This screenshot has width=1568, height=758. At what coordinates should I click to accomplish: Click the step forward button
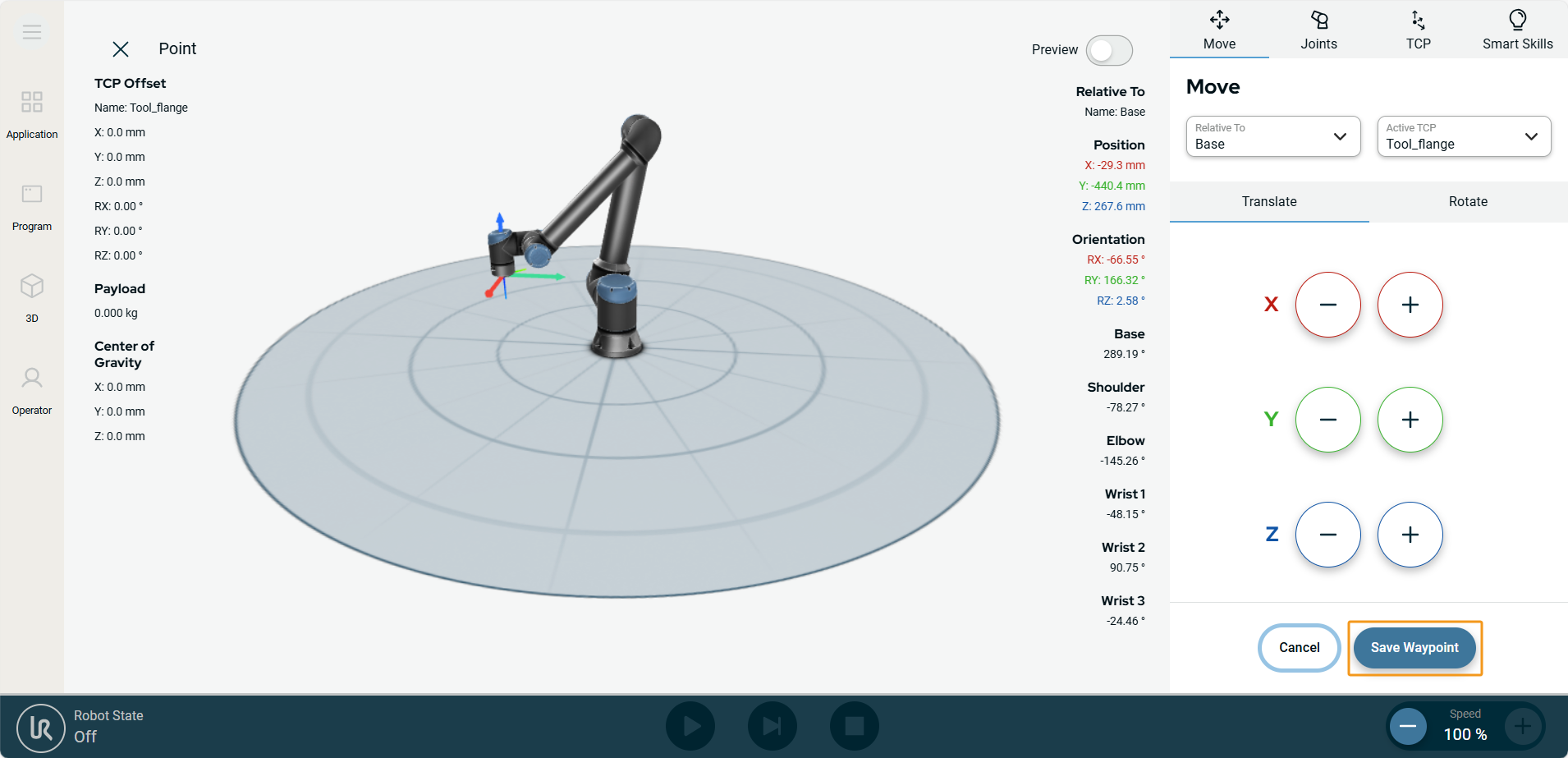click(773, 726)
